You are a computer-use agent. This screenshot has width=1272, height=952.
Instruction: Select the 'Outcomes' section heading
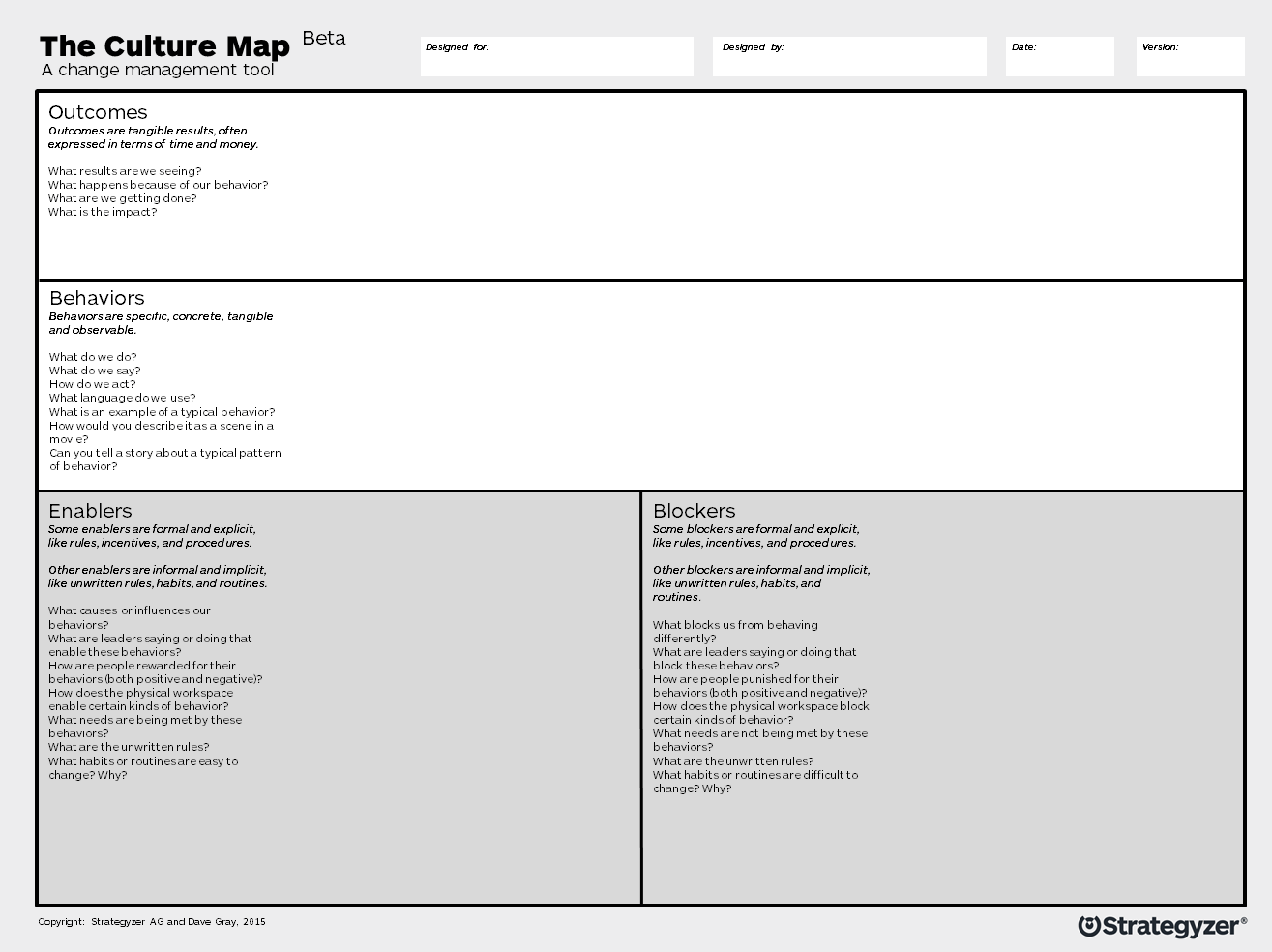pos(98,112)
